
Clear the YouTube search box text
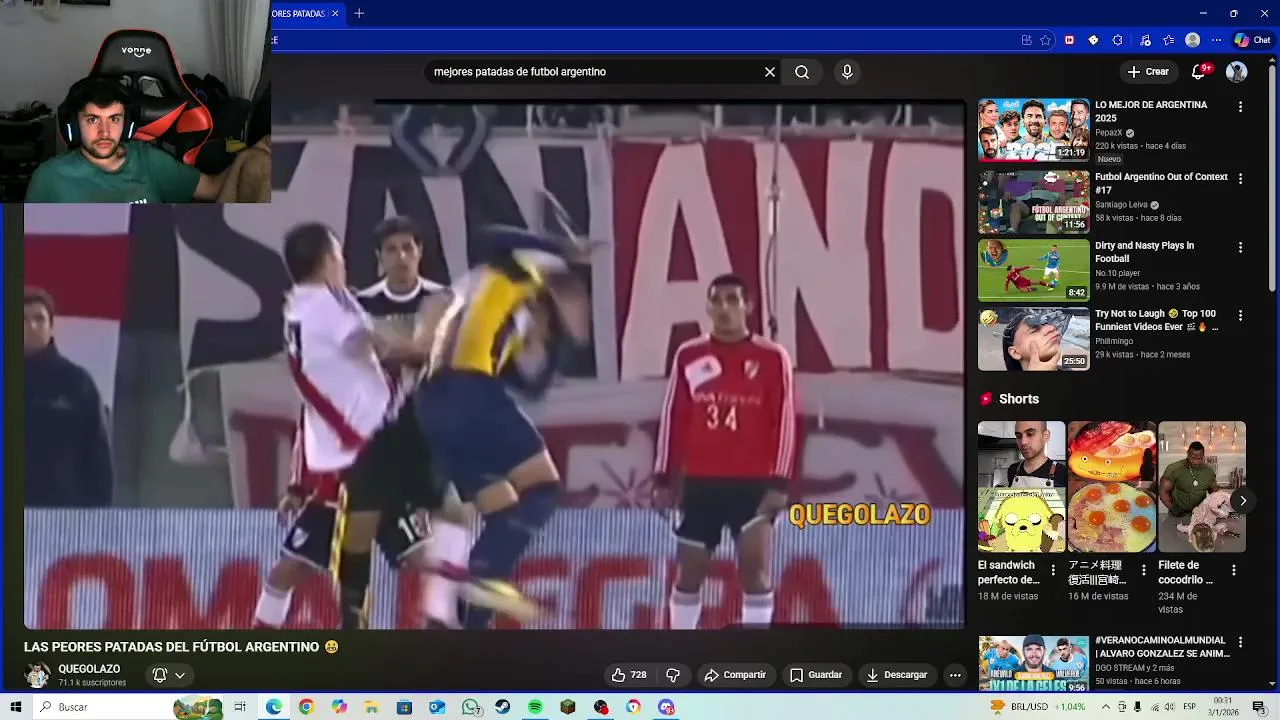click(x=770, y=72)
